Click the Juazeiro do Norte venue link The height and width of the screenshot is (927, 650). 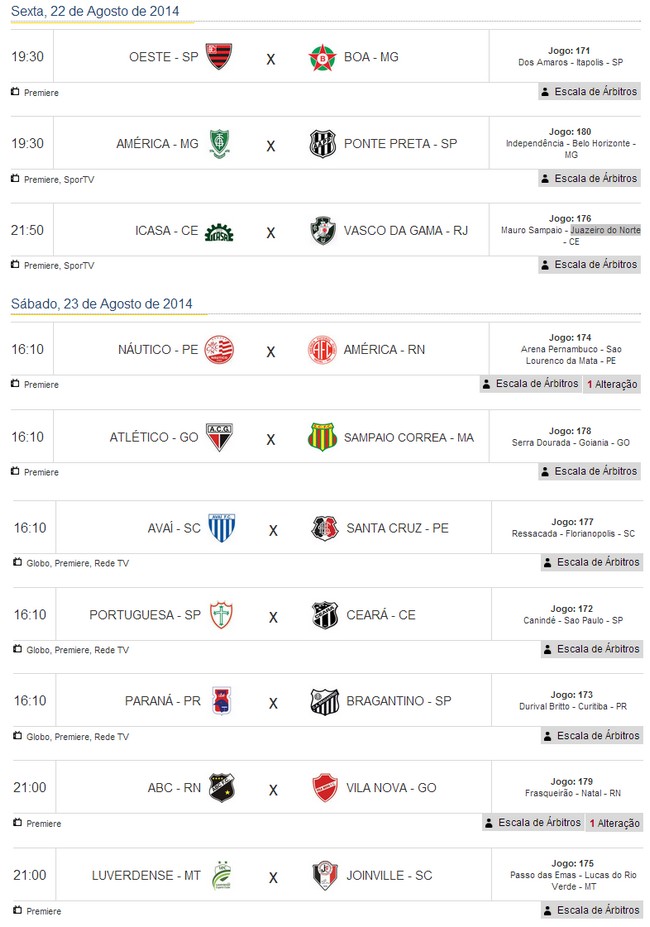click(599, 230)
